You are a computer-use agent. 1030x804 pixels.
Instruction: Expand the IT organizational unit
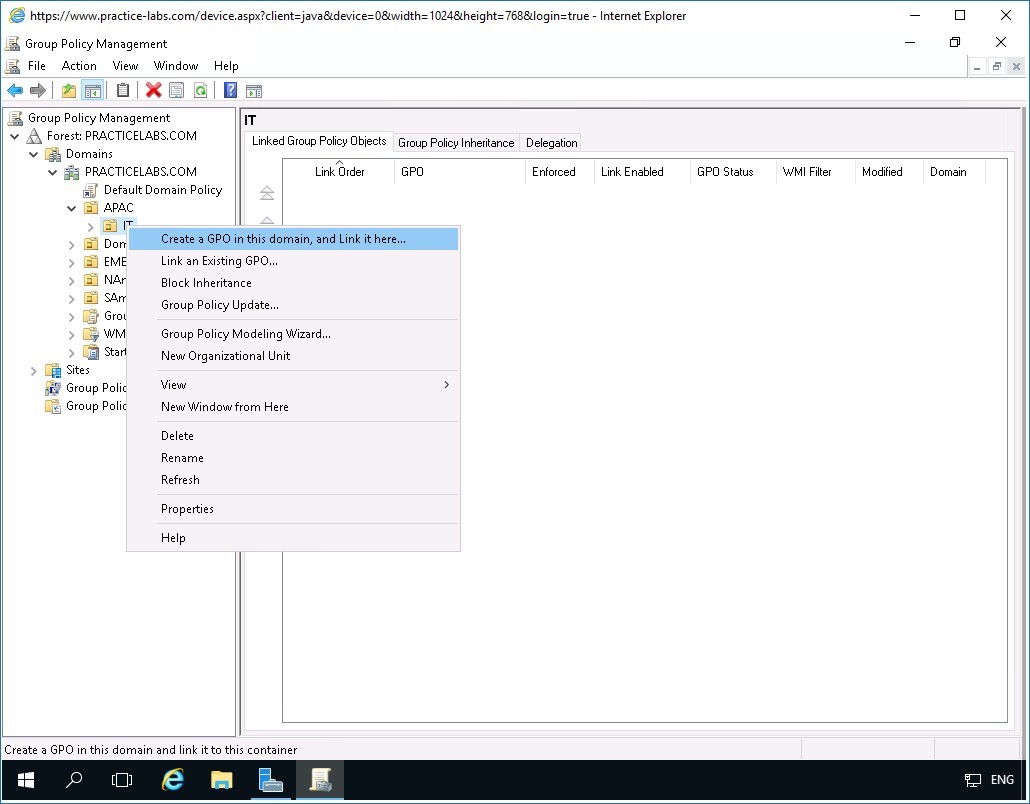(x=91, y=227)
